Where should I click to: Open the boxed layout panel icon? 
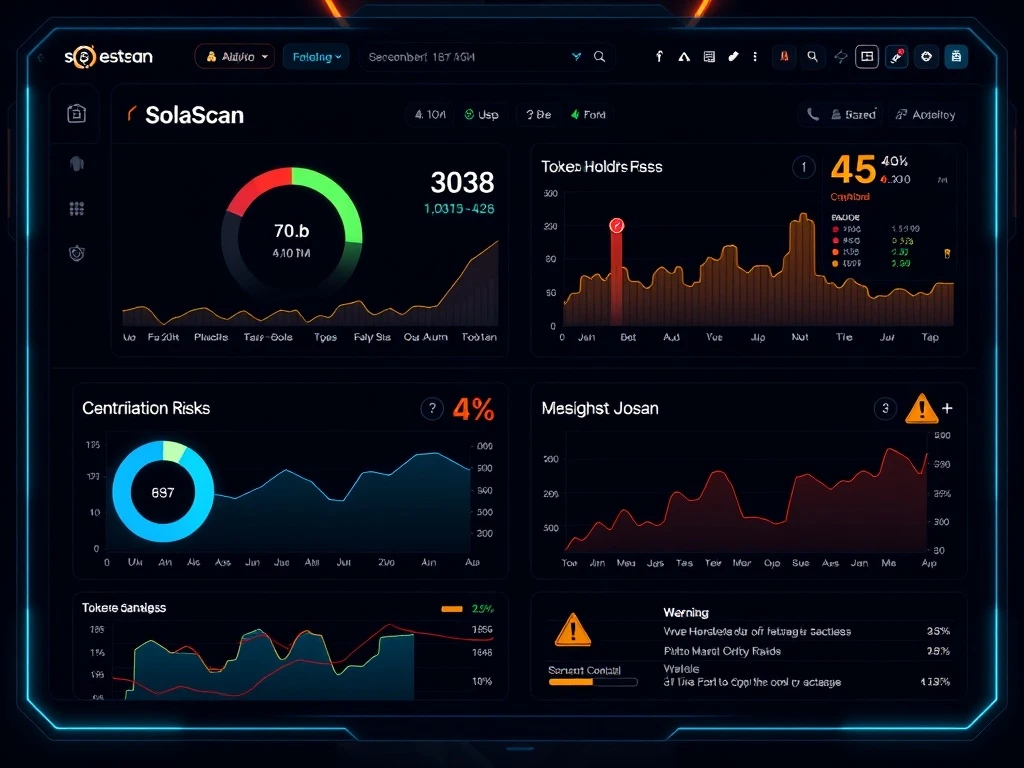click(867, 57)
